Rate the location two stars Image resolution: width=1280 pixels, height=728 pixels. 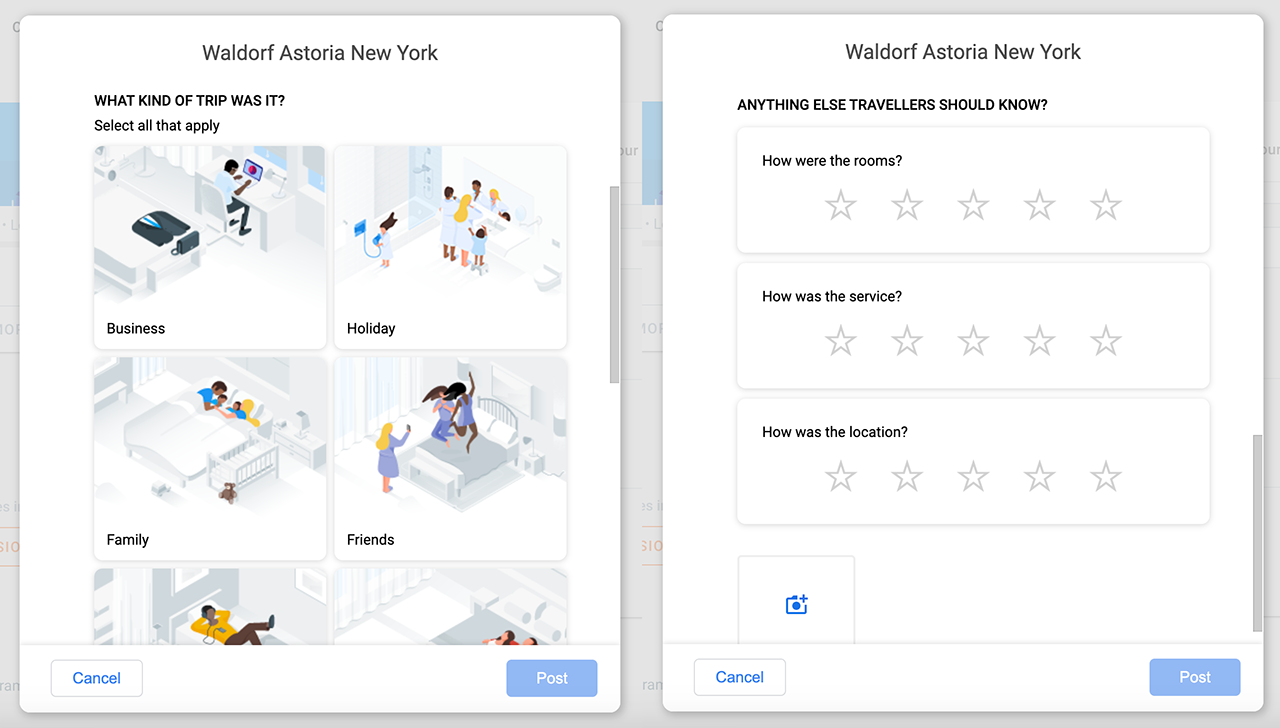[907, 477]
